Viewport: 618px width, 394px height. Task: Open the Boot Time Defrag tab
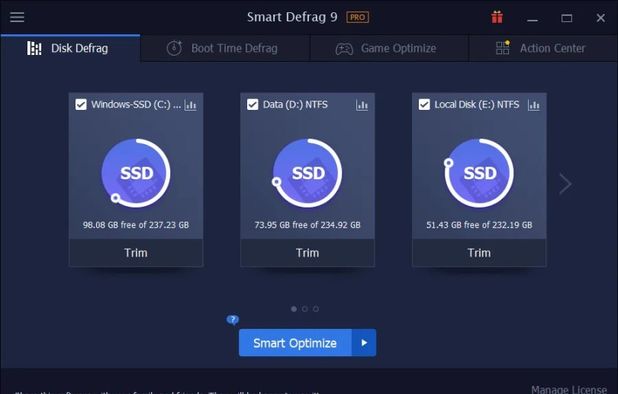[x=225, y=48]
